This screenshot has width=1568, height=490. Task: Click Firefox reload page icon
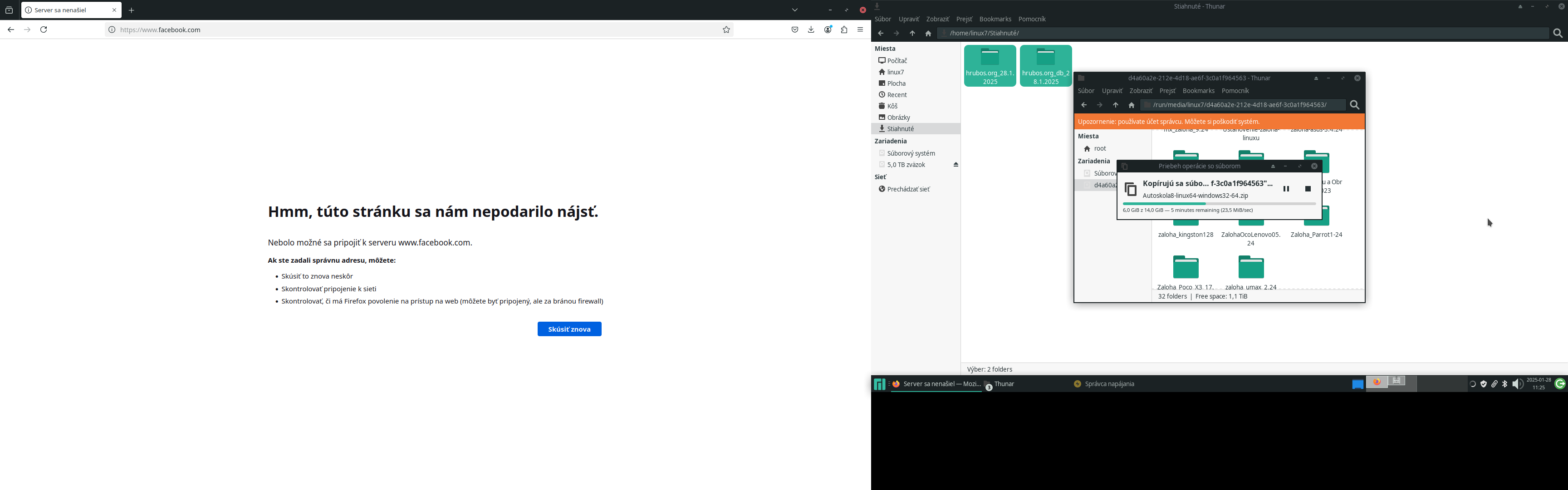pos(44,30)
